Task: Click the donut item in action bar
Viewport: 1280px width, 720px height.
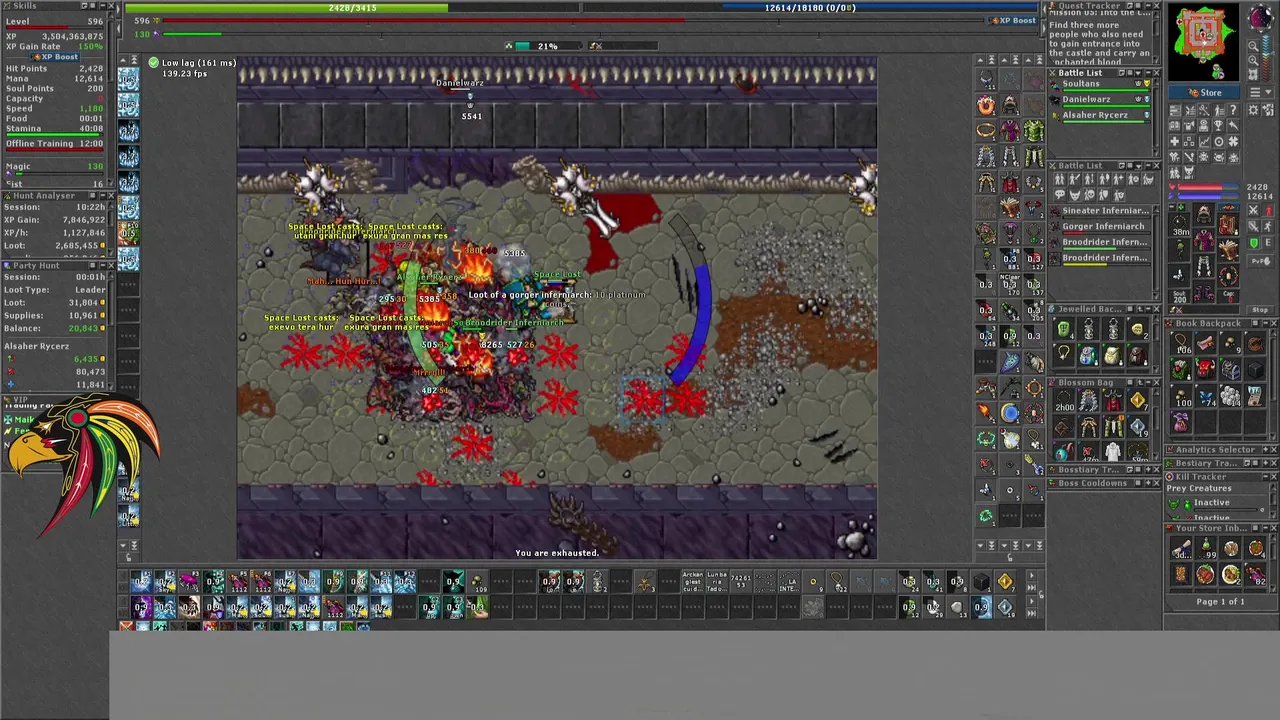Action: 986,105
